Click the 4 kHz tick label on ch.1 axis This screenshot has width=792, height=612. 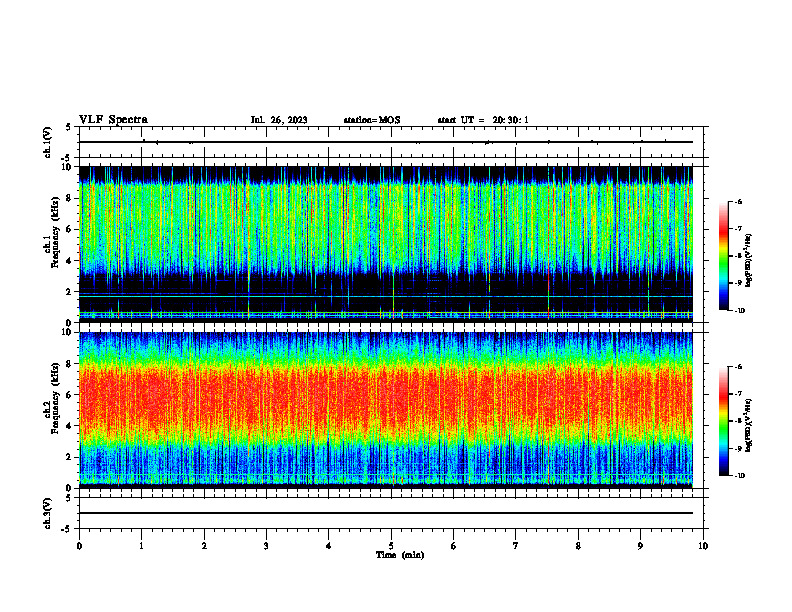(x=70, y=261)
